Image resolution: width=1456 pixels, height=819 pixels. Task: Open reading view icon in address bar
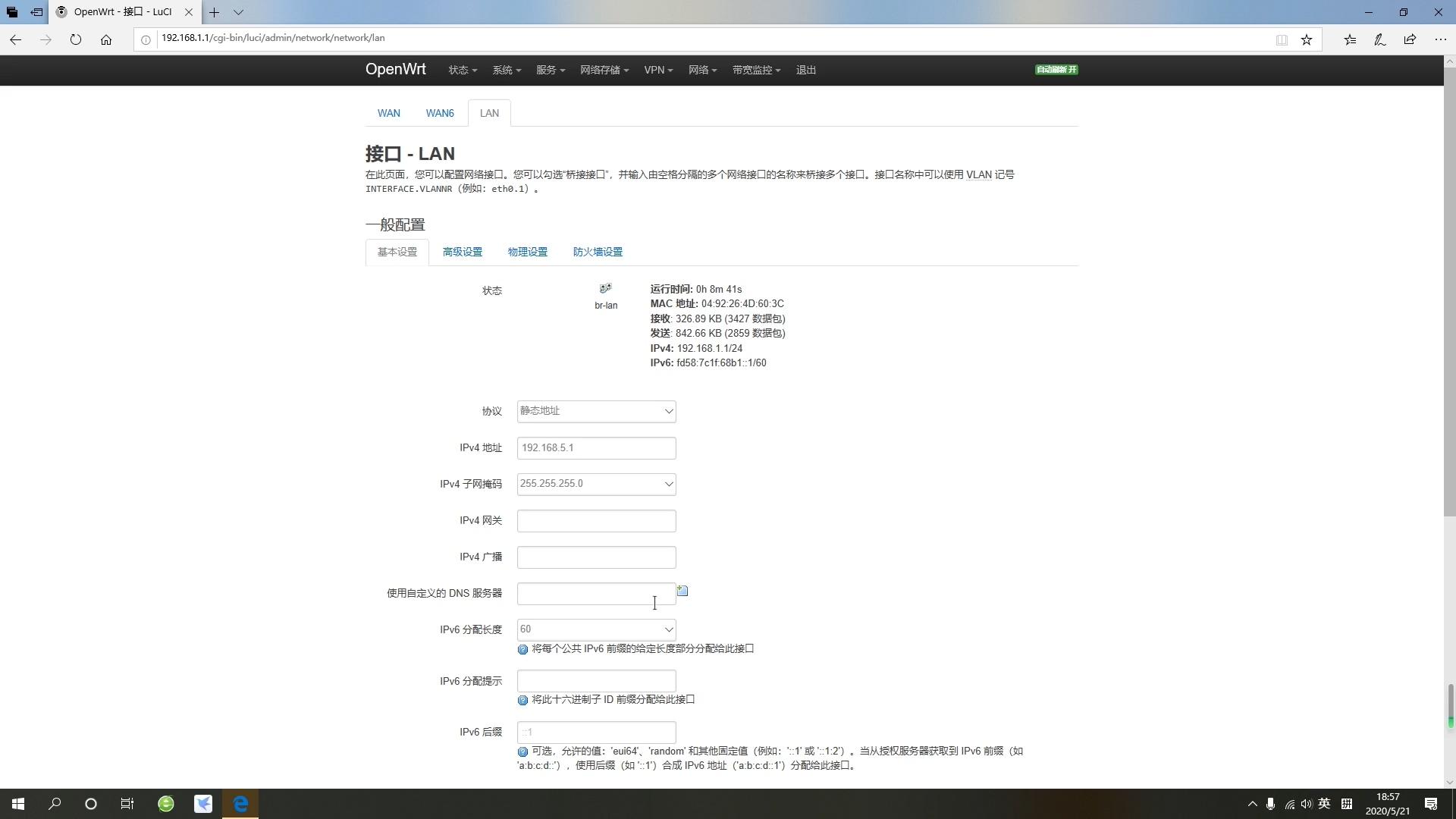click(x=1282, y=39)
